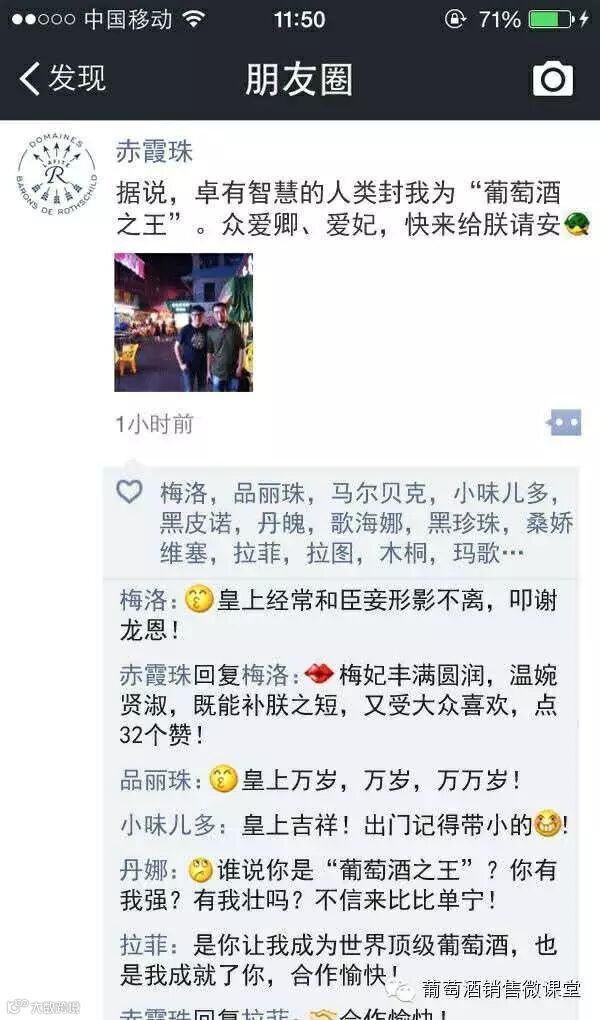Tap the comment bubble icon beside 1小时前
Image resolution: width=600 pixels, height=1020 pixels.
coord(564,423)
